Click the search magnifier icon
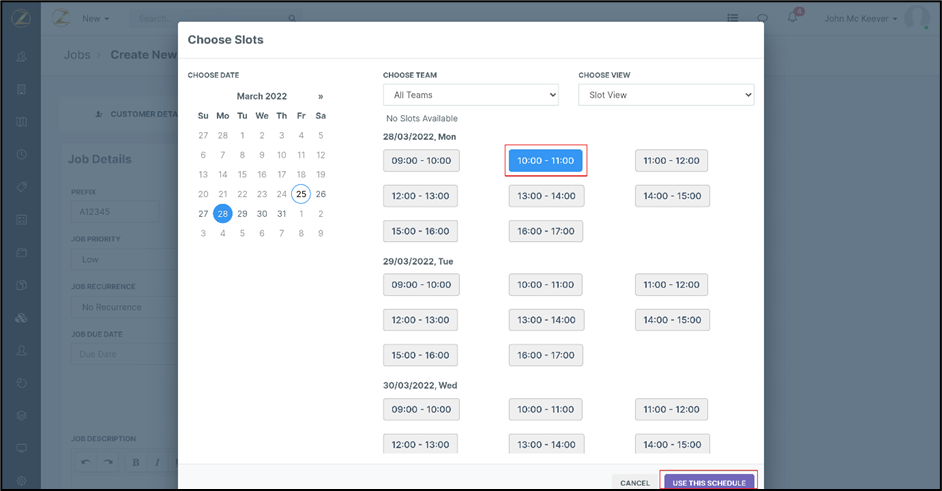Screen dimensions: 942x491 (292, 18)
